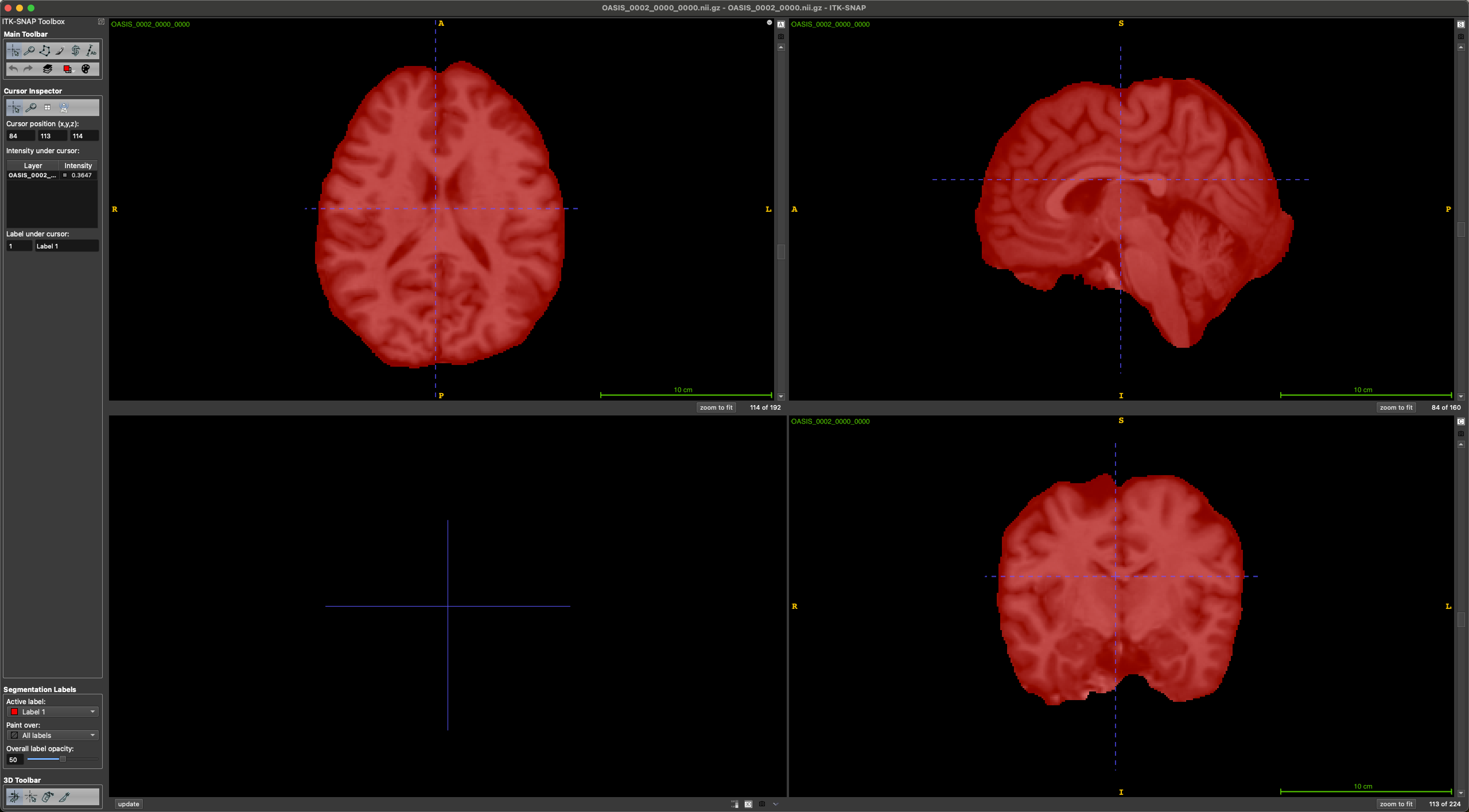
Task: Select the Image annotation ruler tool
Action: (91, 51)
